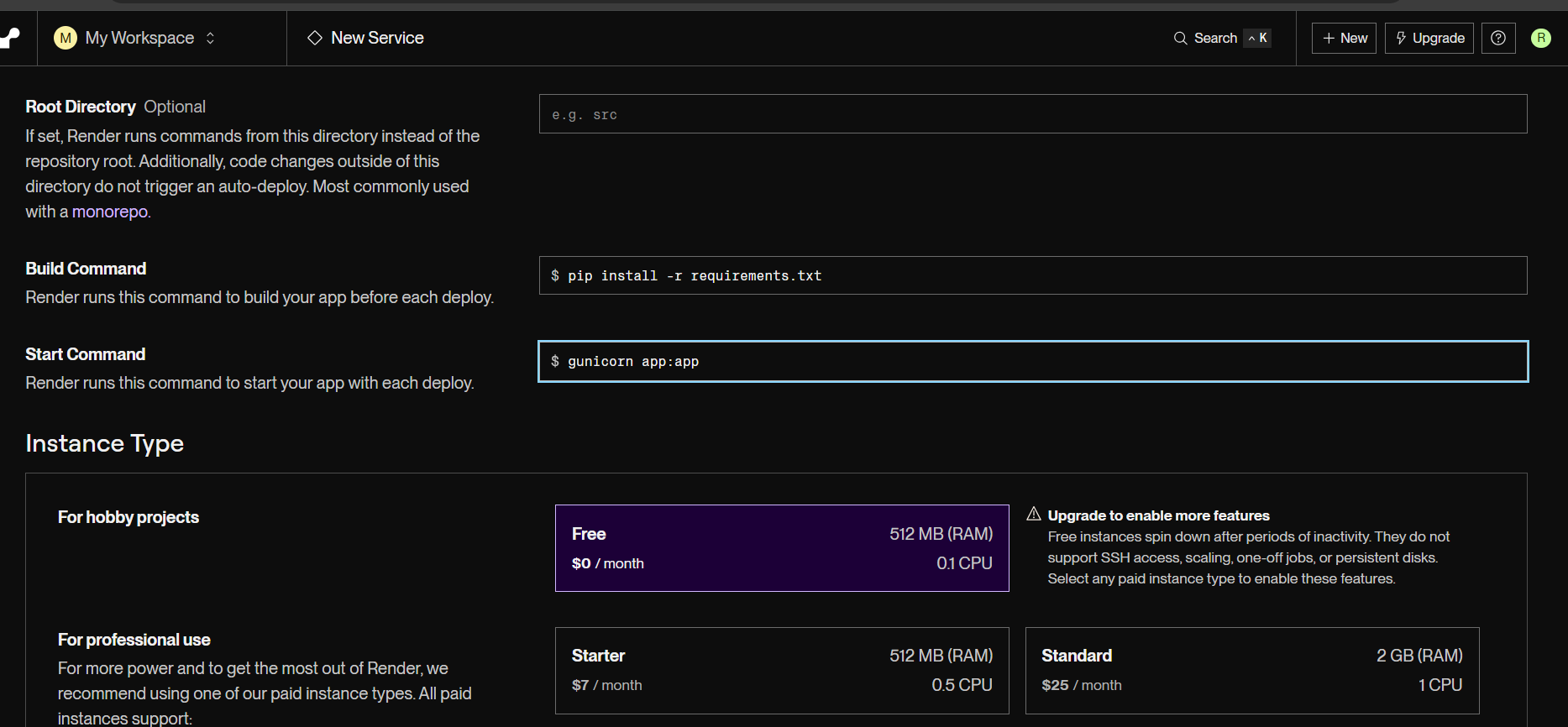Open Search from the header

pos(1222,38)
